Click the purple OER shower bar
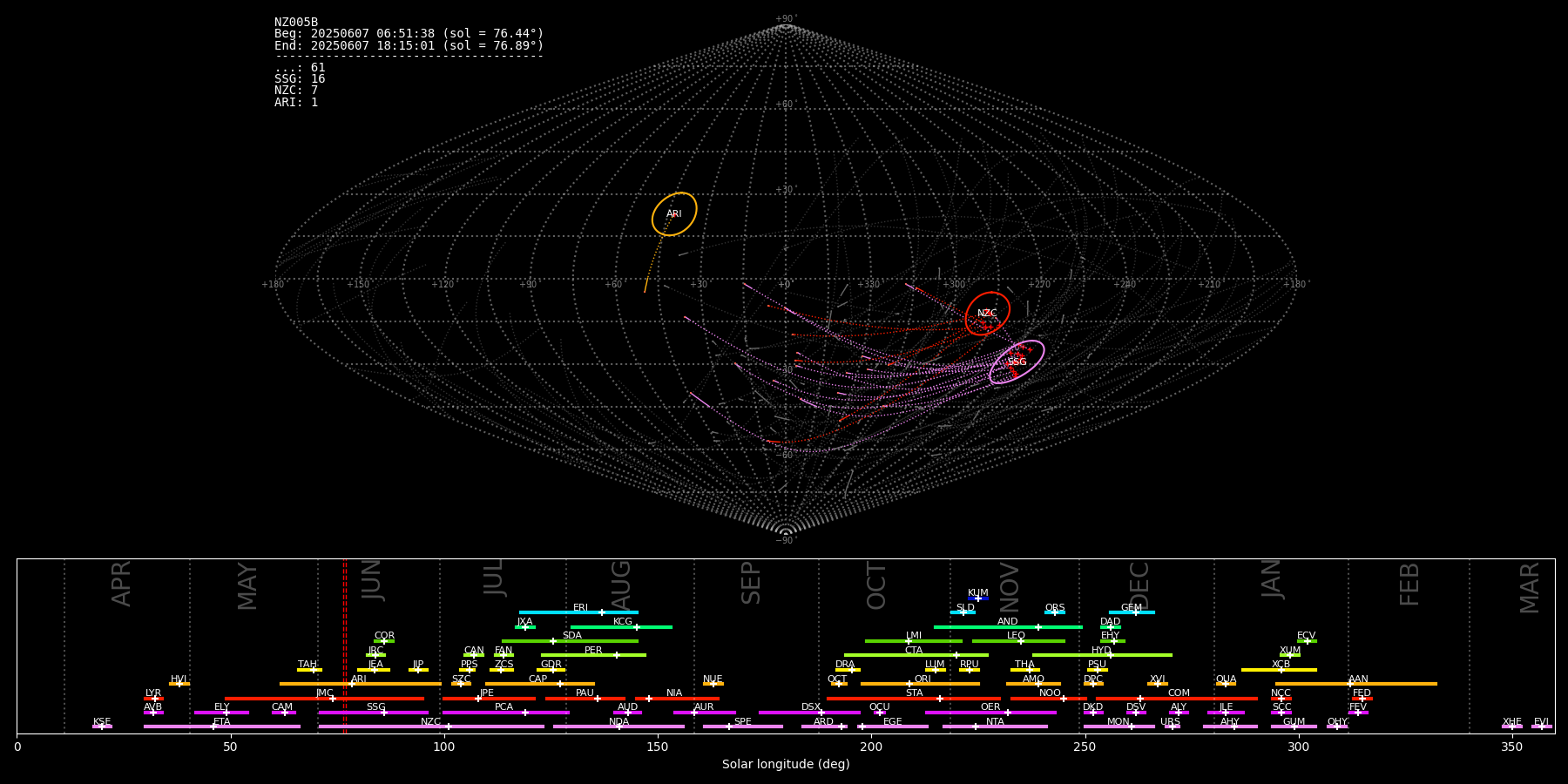The height and width of the screenshot is (784, 1568). [990, 713]
